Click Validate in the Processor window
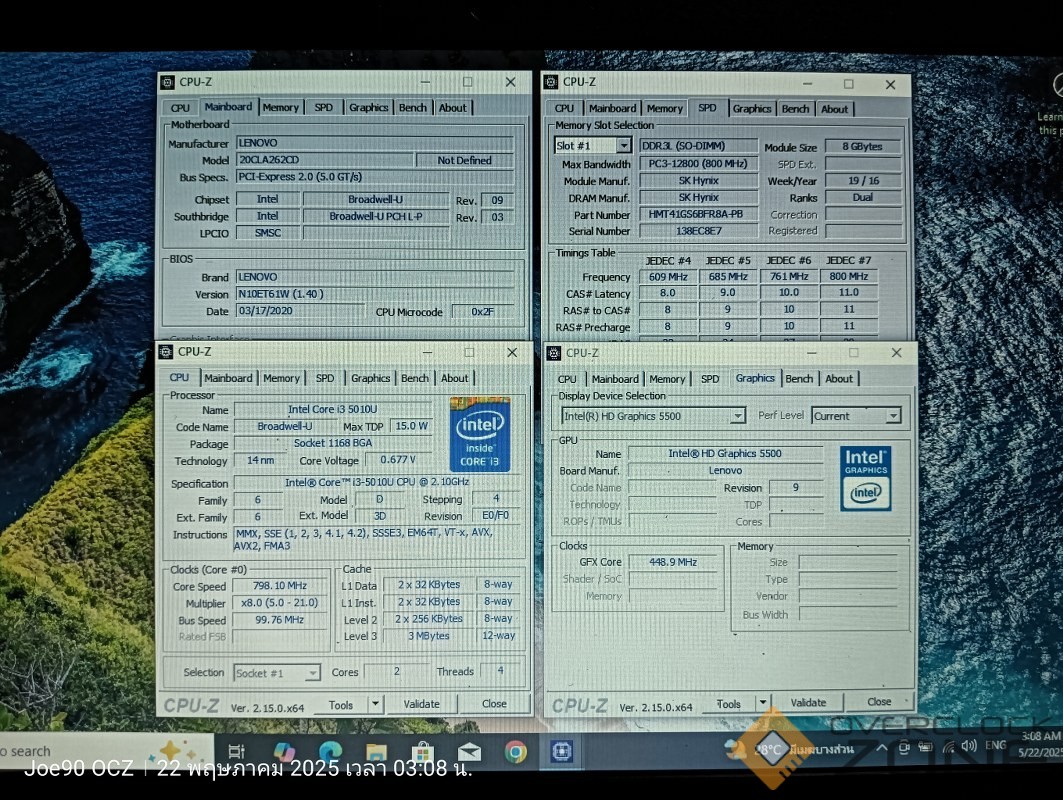1063x800 pixels. pyautogui.click(x=422, y=704)
